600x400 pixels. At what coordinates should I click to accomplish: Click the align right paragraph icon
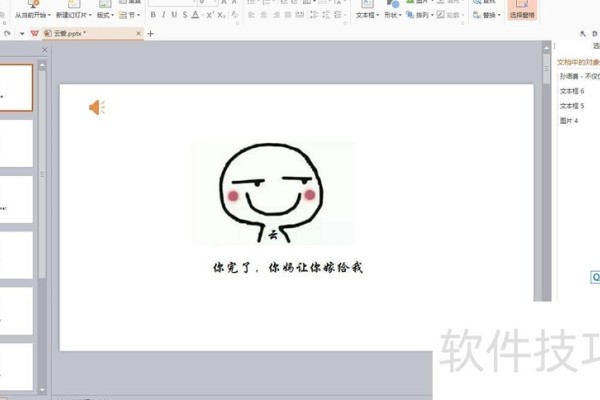point(276,15)
